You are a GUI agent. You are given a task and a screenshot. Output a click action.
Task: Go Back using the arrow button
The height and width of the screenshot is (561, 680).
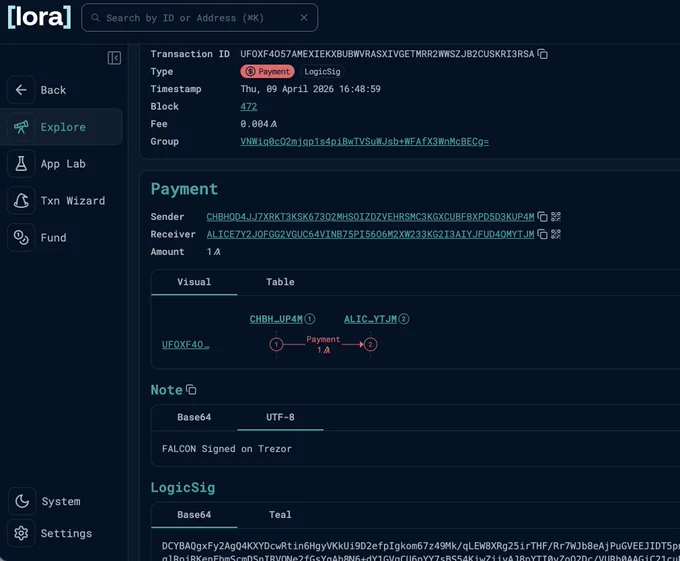click(21, 90)
